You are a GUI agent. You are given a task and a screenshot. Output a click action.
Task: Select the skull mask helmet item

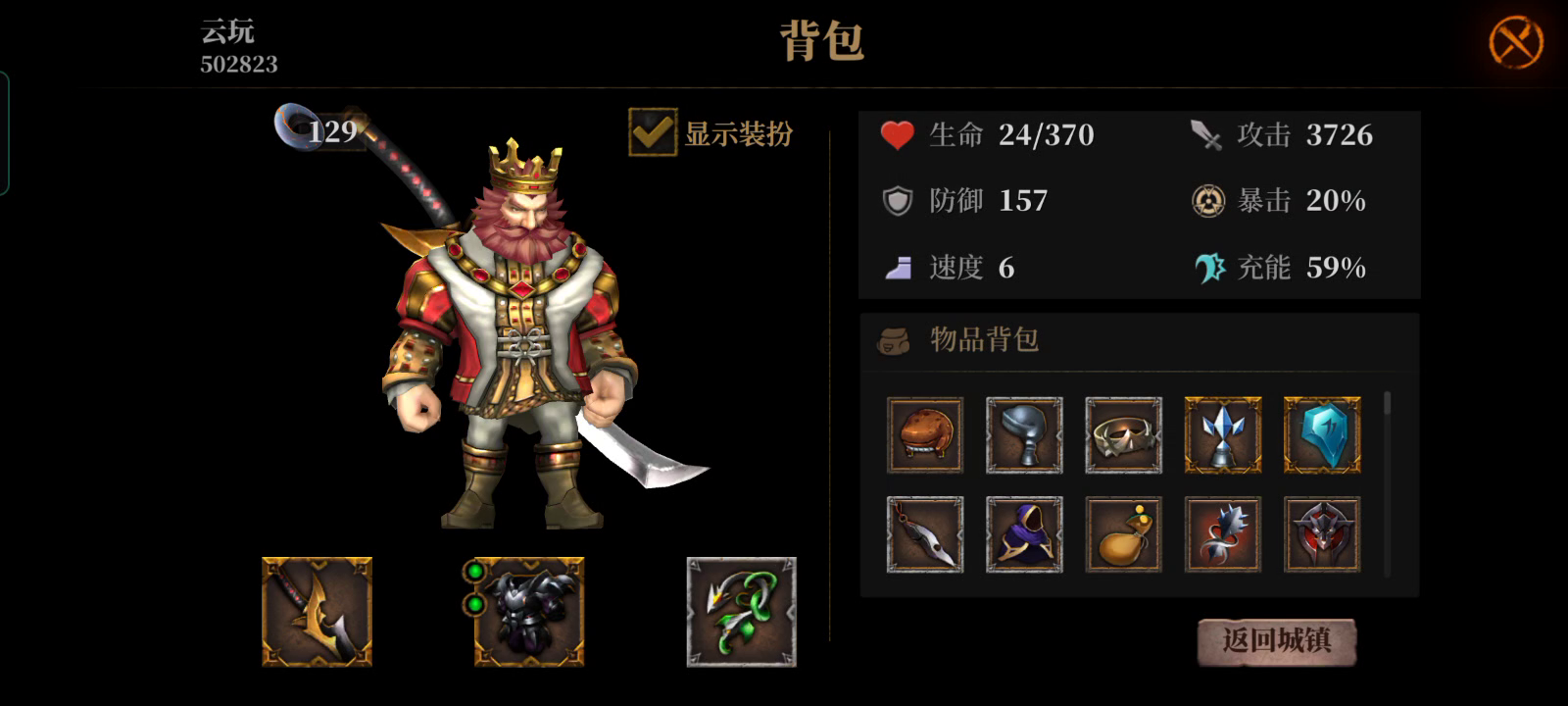(x=1123, y=435)
